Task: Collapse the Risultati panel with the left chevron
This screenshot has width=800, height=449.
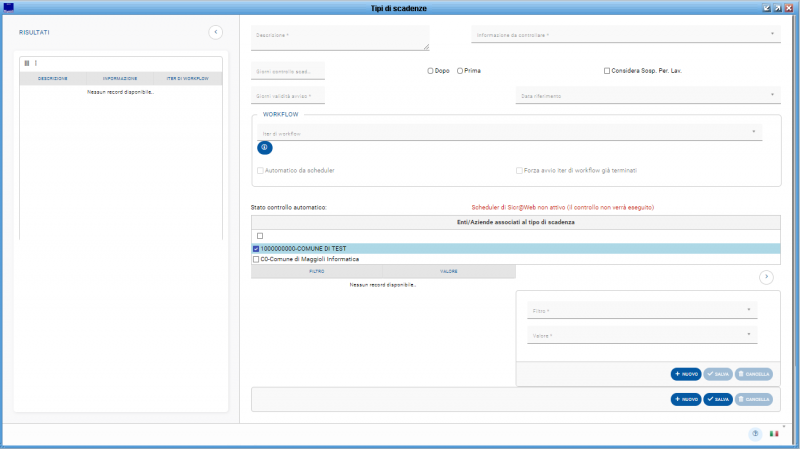Action: [x=215, y=32]
